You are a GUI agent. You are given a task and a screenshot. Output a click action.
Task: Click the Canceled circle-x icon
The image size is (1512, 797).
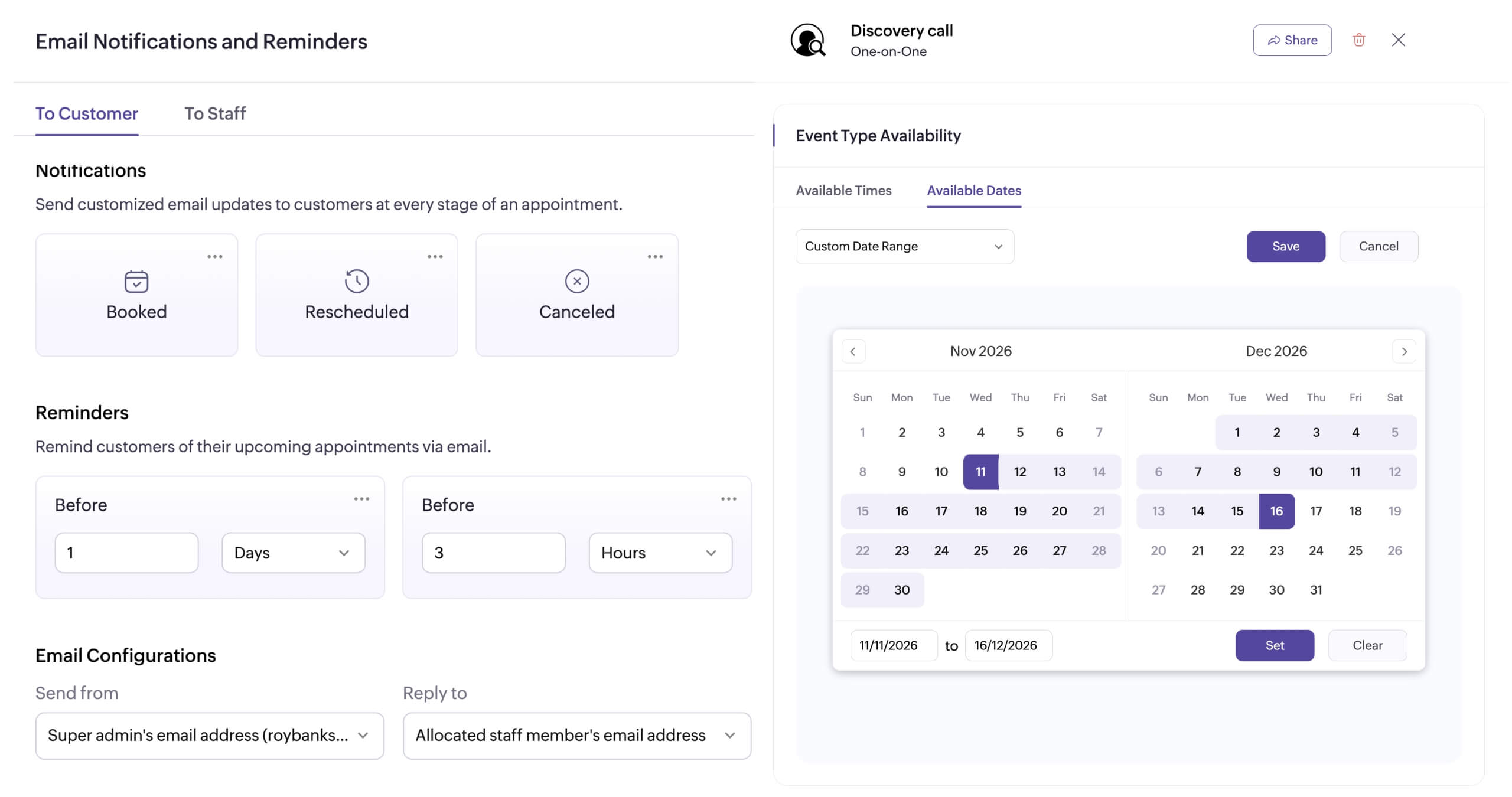click(576, 281)
